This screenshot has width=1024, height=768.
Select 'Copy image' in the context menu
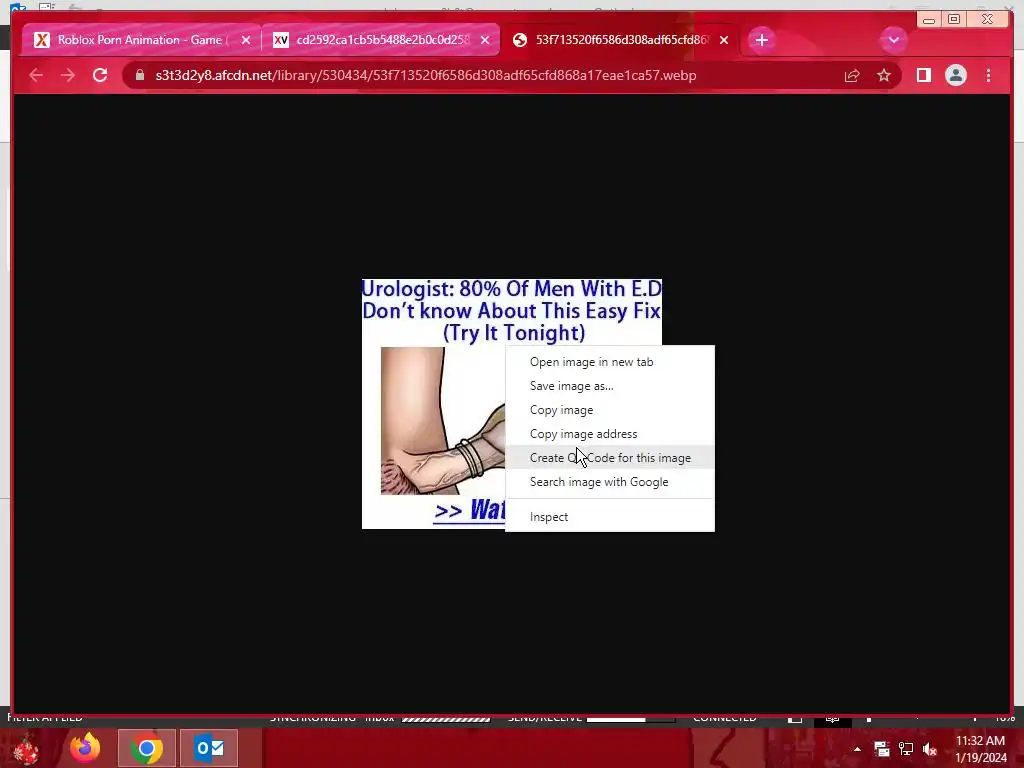[x=610, y=410]
